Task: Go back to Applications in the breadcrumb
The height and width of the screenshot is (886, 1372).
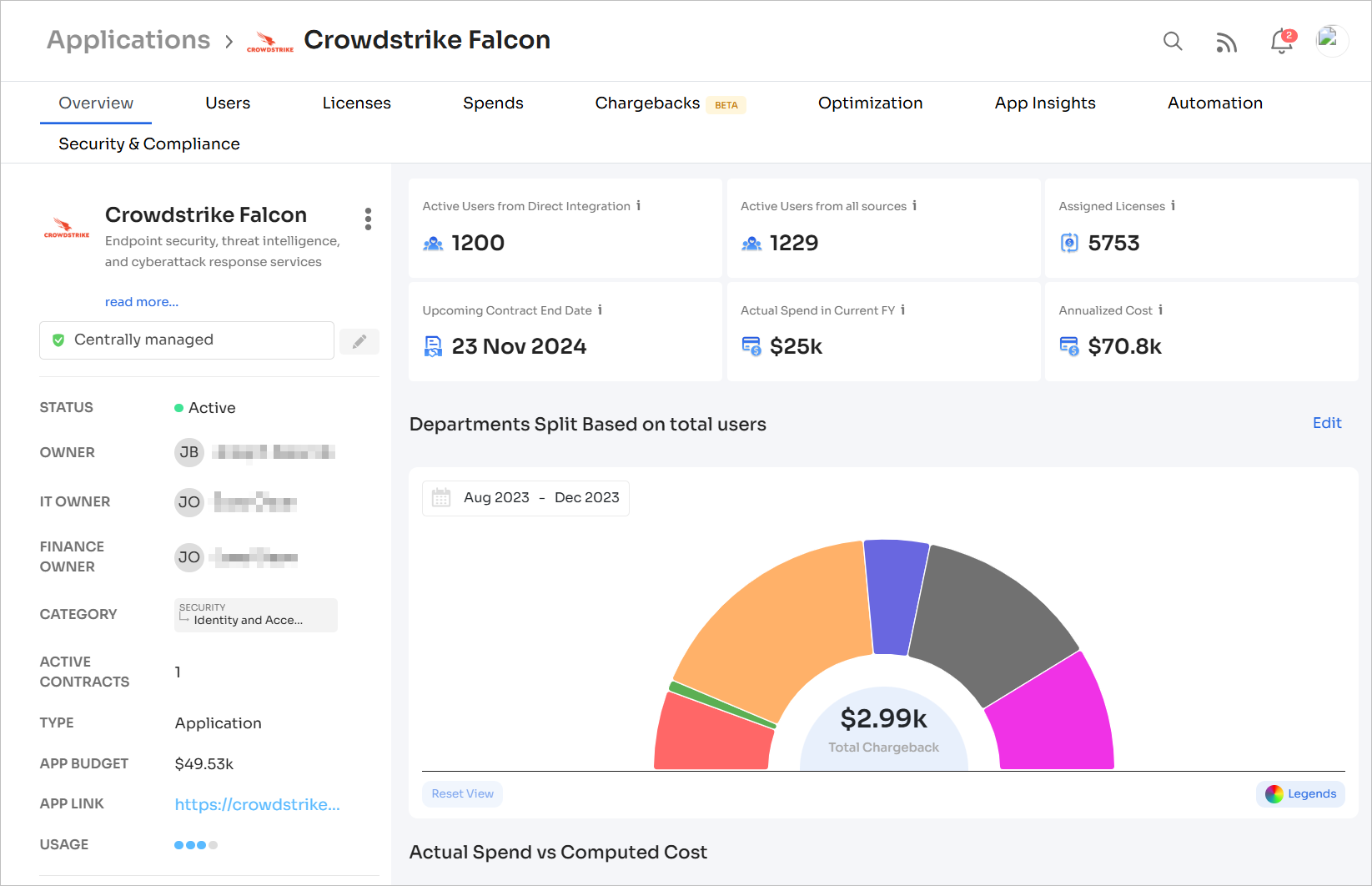Action: pyautogui.click(x=128, y=40)
